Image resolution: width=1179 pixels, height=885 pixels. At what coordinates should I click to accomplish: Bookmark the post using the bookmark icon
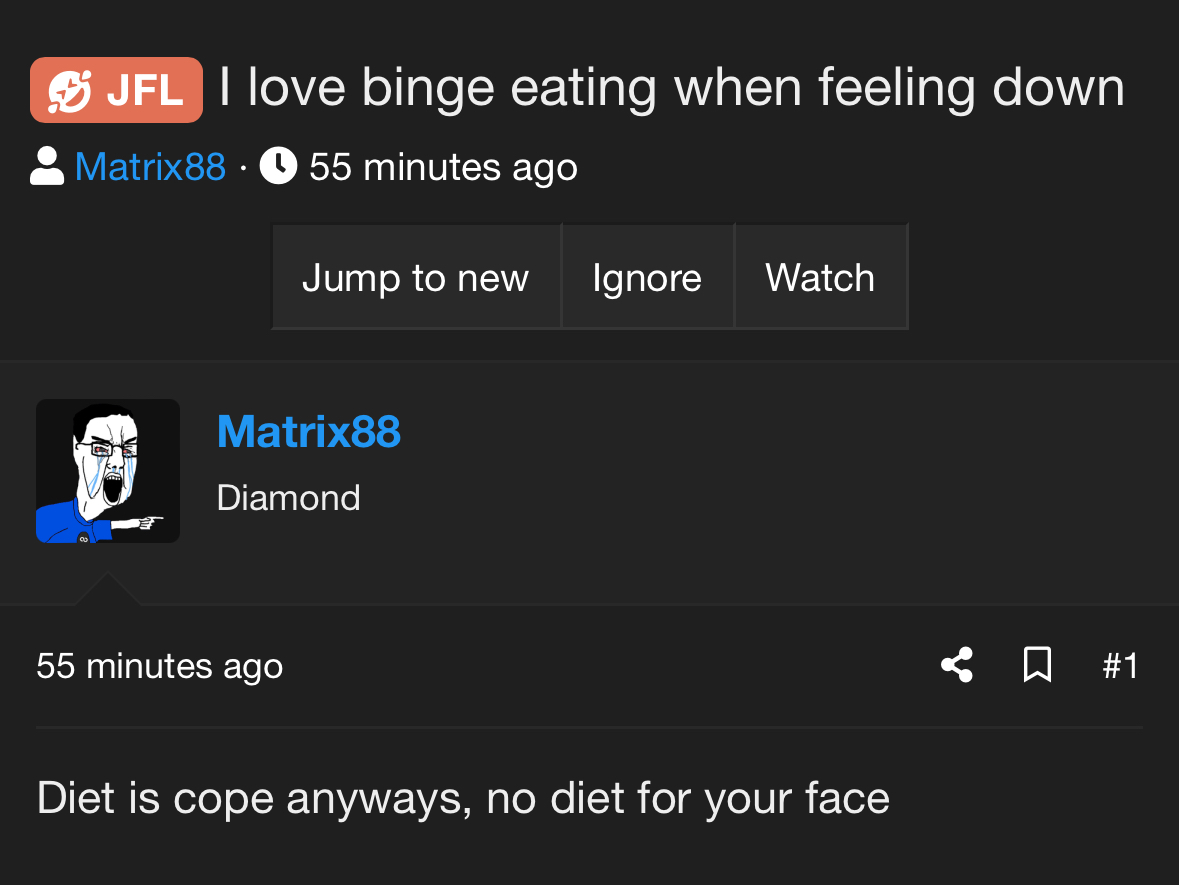click(x=1038, y=665)
